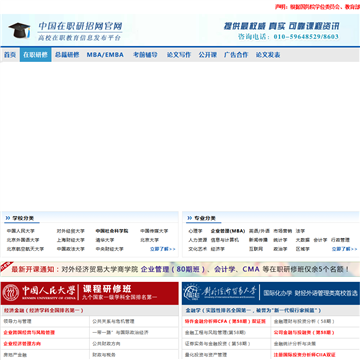The width and height of the screenshot is (360, 360).
Task: Open 人力资源 major link
Action: pos(198,240)
